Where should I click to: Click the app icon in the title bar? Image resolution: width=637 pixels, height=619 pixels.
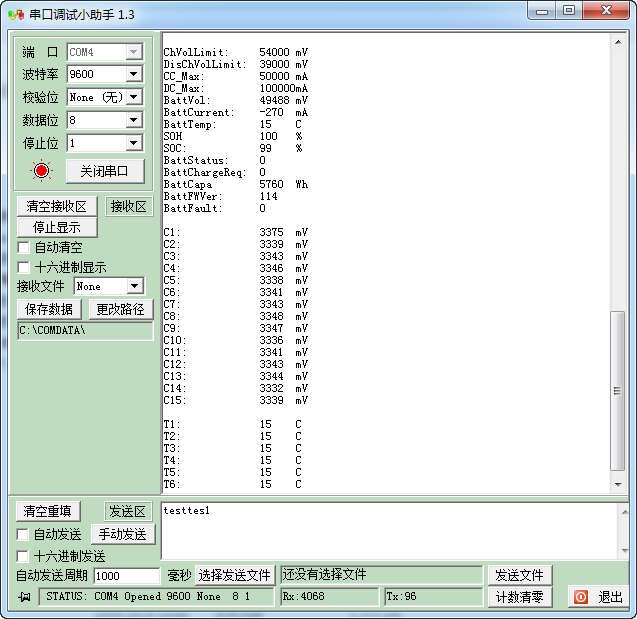15,14
